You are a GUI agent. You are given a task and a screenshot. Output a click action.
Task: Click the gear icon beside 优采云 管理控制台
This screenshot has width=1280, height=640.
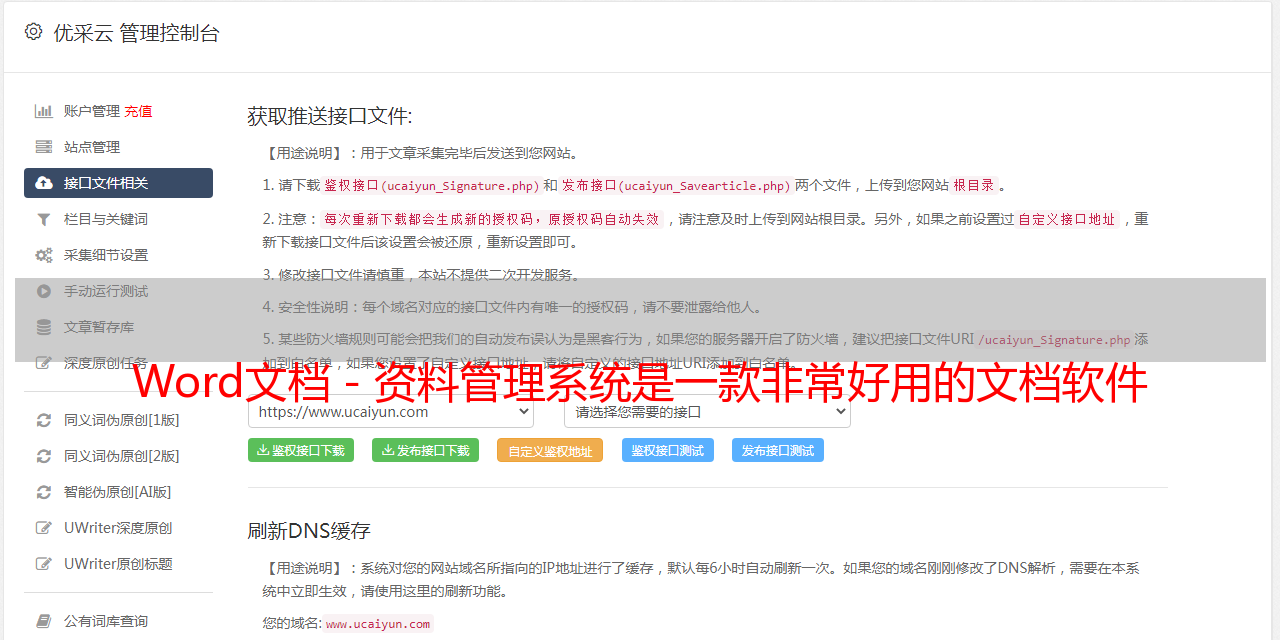(33, 32)
